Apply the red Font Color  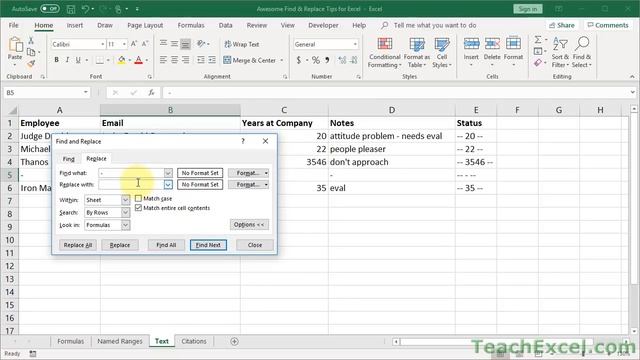point(139,60)
